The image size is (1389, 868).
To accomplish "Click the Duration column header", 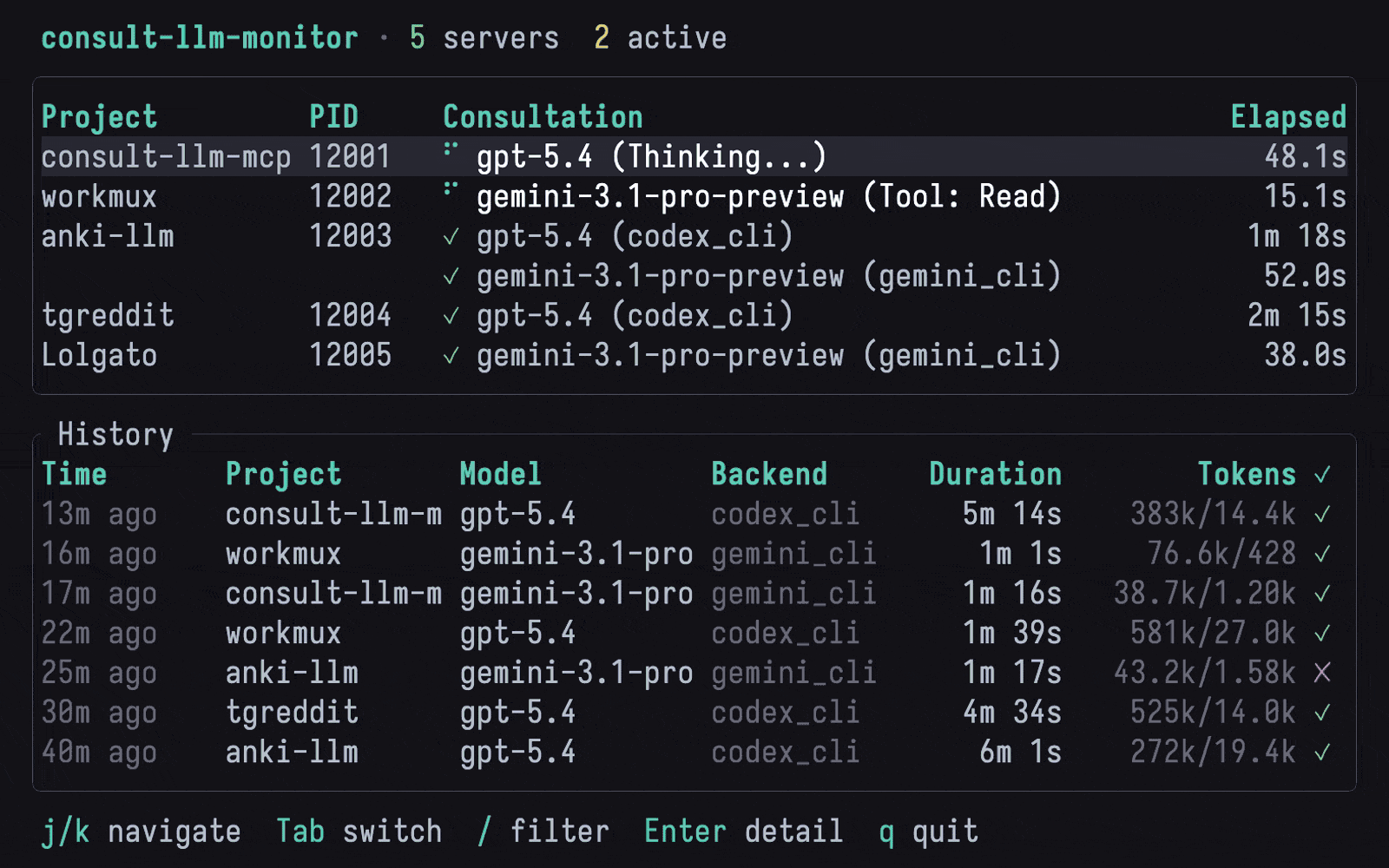I will pyautogui.click(x=996, y=474).
